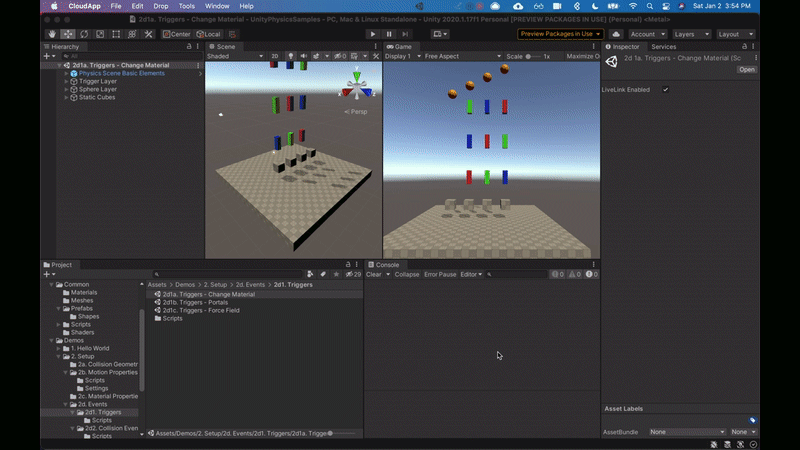The height and width of the screenshot is (450, 800).
Task: Start Play mode
Action: coord(373,34)
